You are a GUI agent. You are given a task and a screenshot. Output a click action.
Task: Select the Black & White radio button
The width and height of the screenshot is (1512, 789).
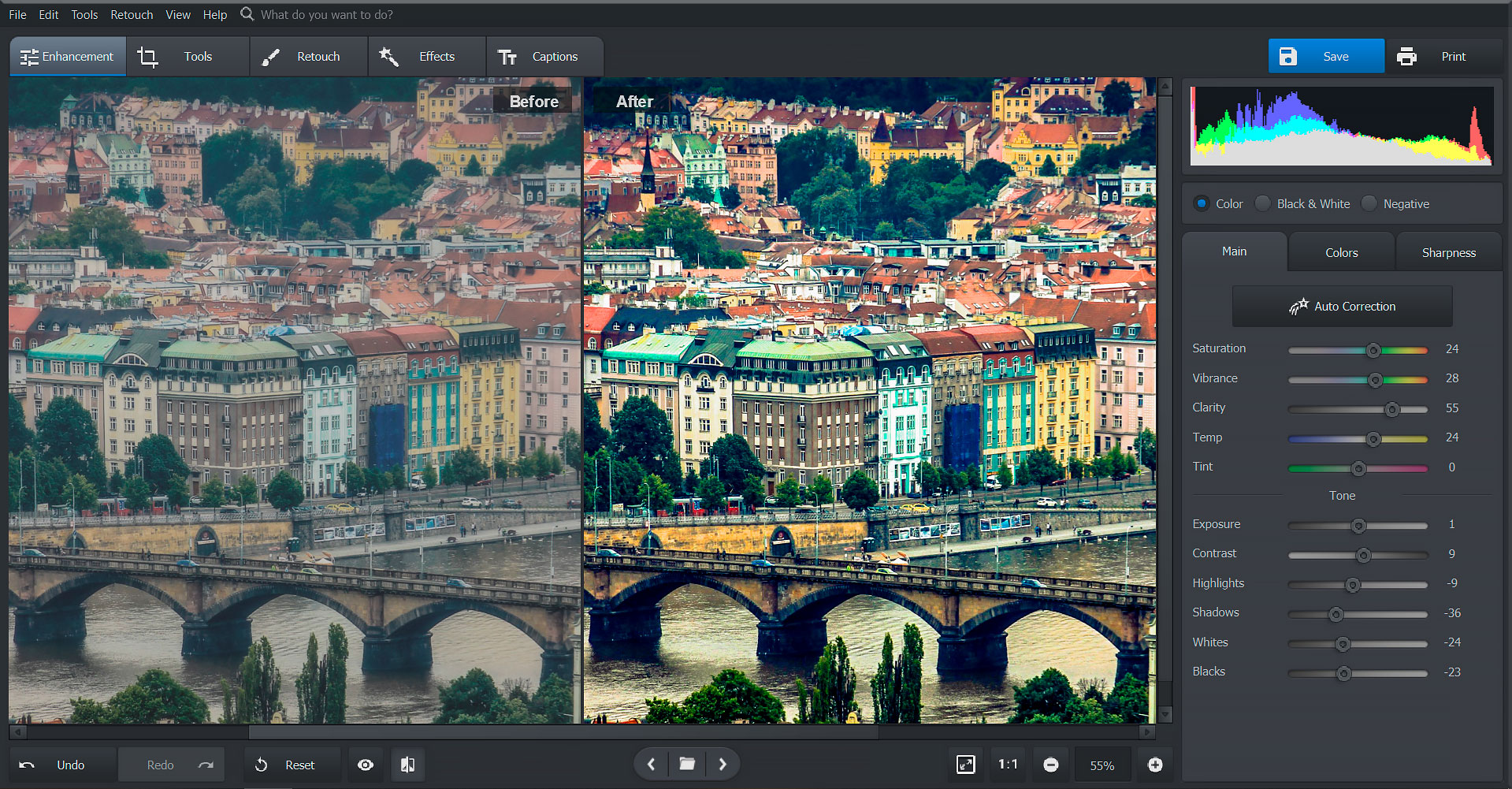1261,203
